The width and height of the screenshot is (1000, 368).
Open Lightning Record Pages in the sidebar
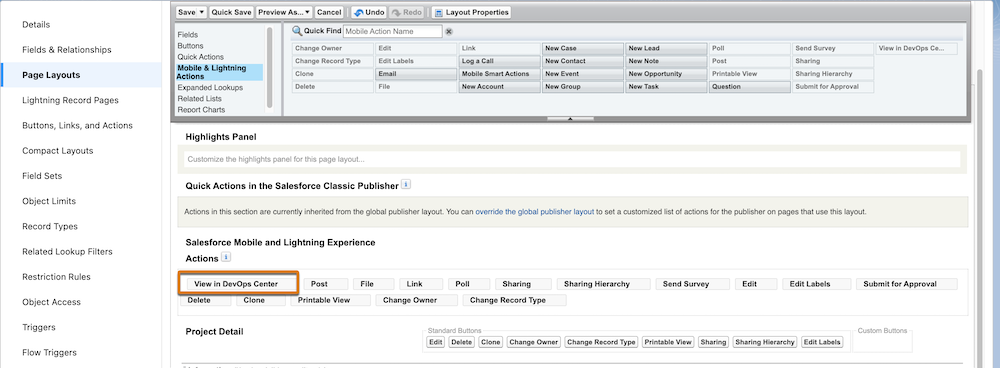tap(70, 100)
